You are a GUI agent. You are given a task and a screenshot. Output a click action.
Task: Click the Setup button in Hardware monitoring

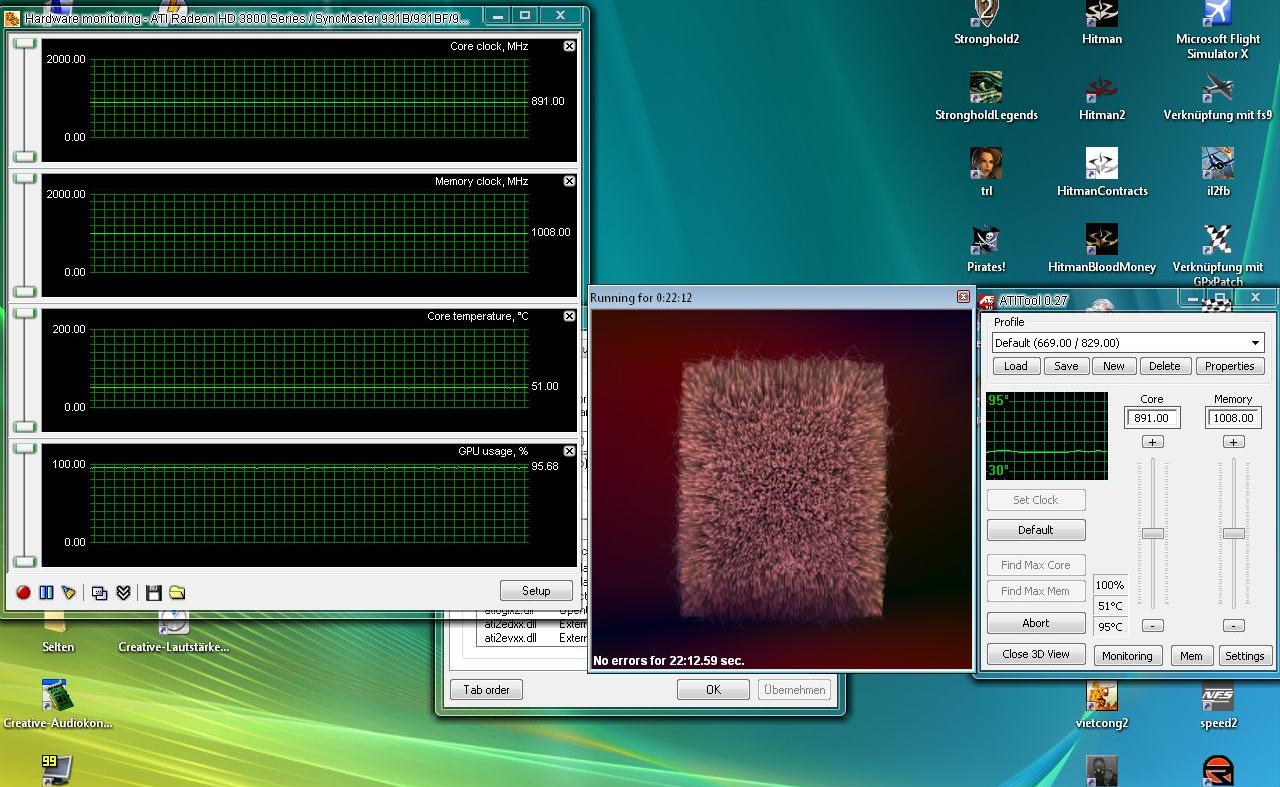tap(536, 590)
